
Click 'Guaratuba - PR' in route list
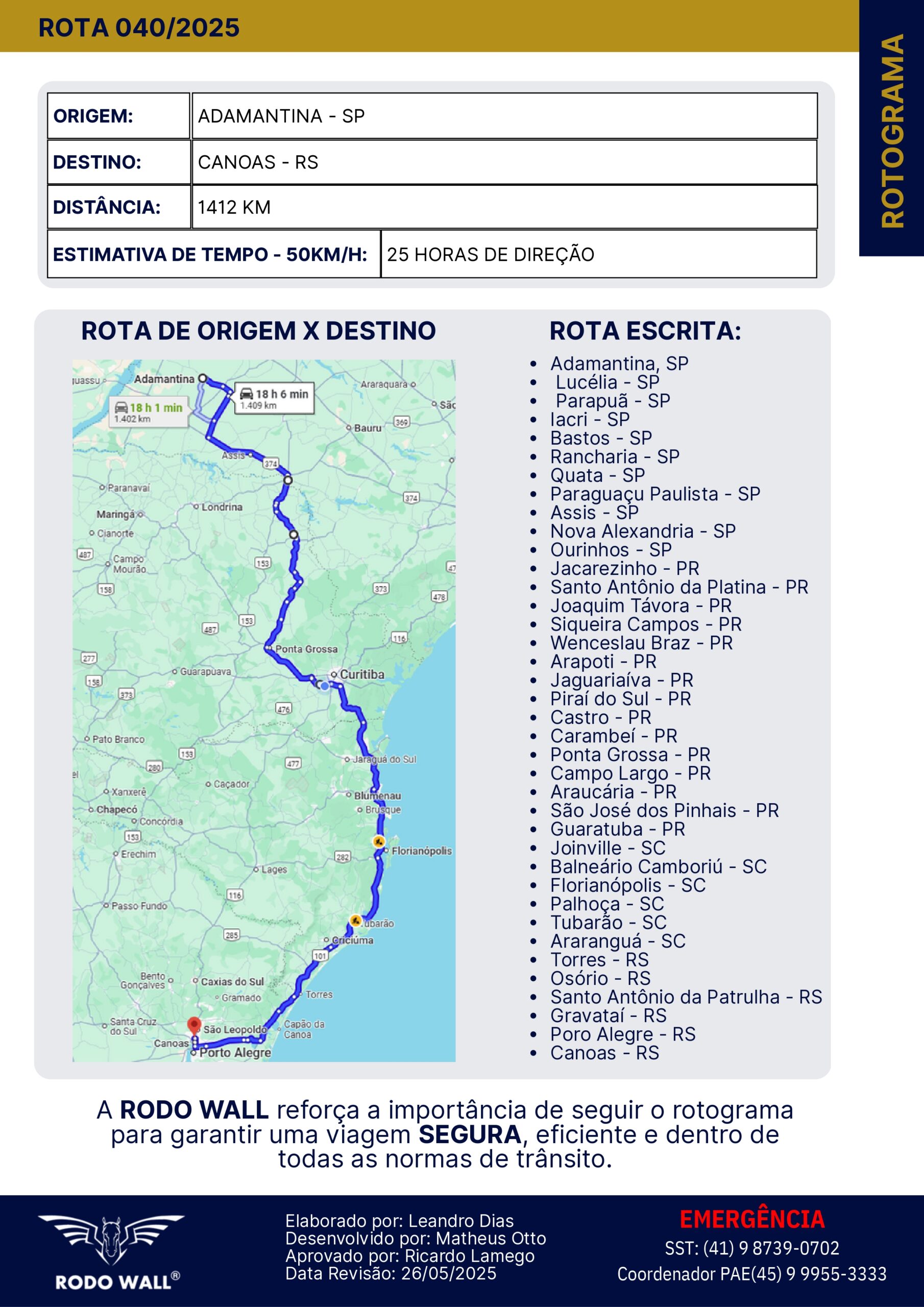tap(618, 830)
